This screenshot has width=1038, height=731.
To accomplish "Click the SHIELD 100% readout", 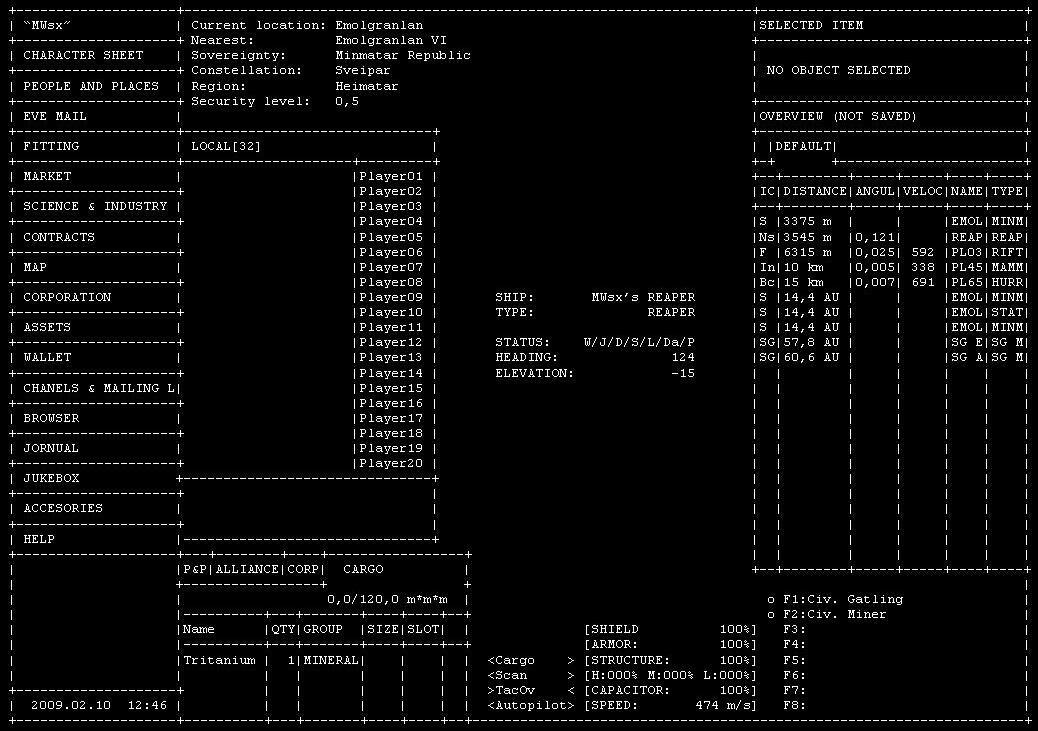I will (670, 629).
